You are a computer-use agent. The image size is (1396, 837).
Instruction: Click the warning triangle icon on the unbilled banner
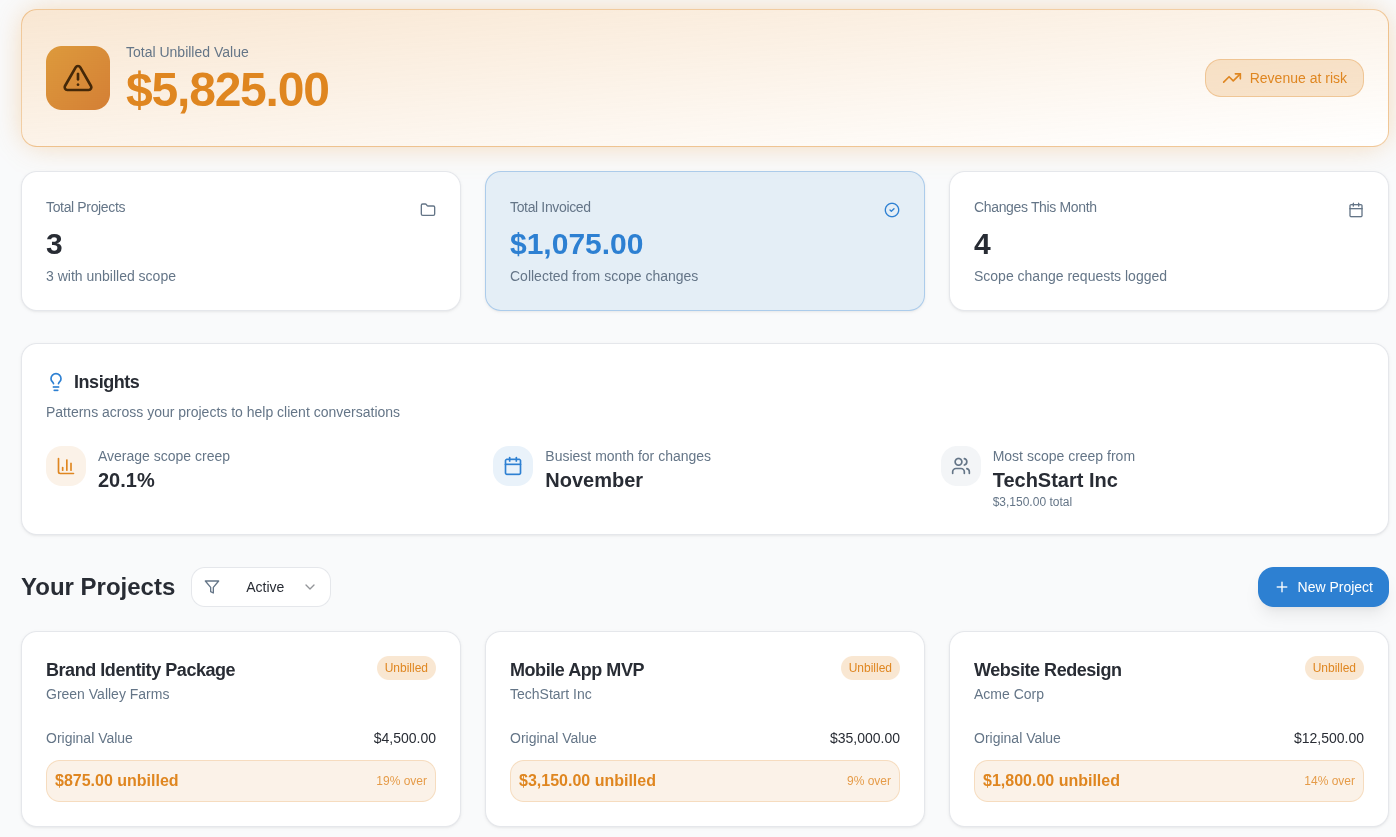pyautogui.click(x=77, y=77)
